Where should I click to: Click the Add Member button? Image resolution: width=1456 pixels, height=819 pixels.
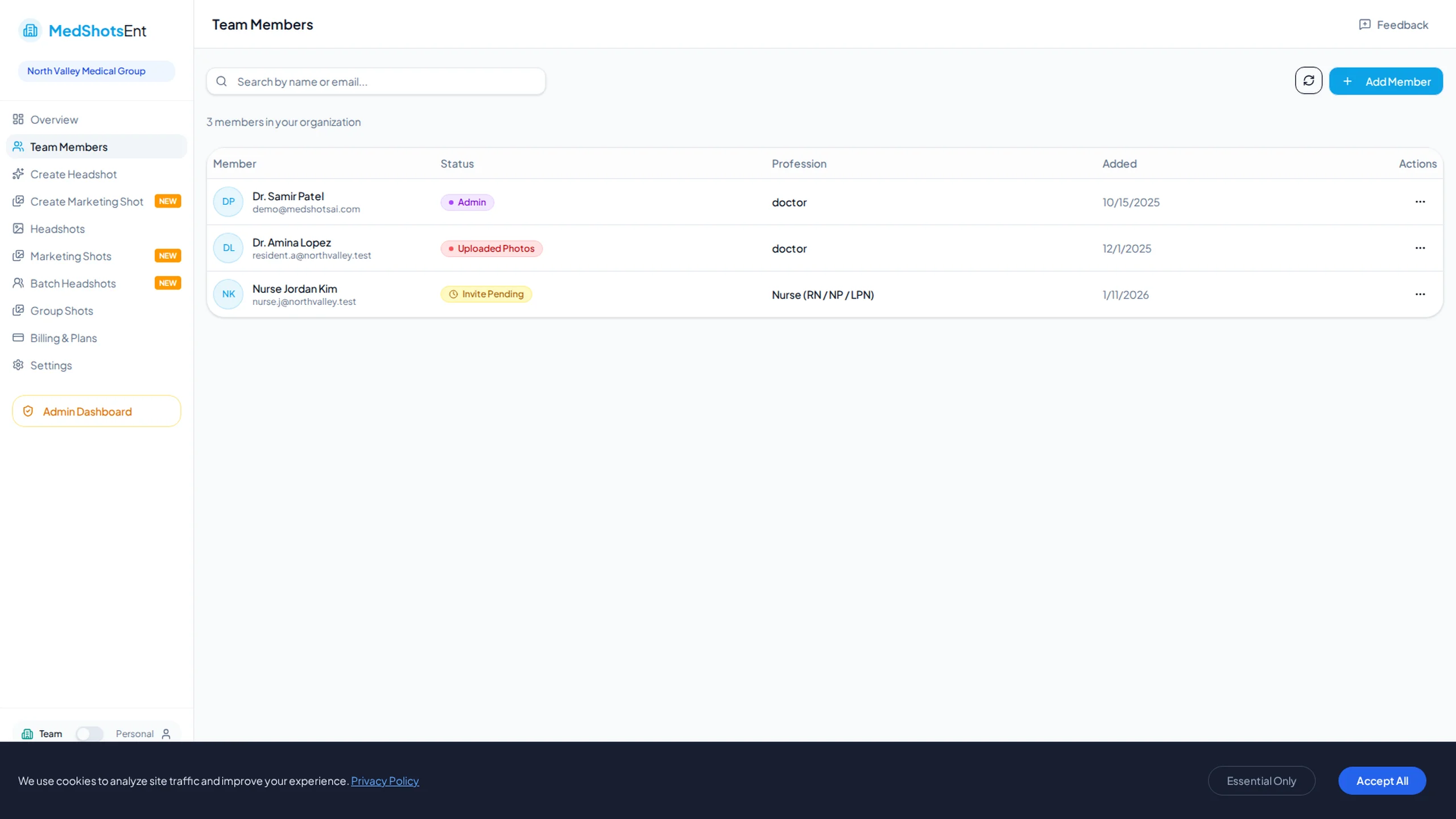(1386, 81)
